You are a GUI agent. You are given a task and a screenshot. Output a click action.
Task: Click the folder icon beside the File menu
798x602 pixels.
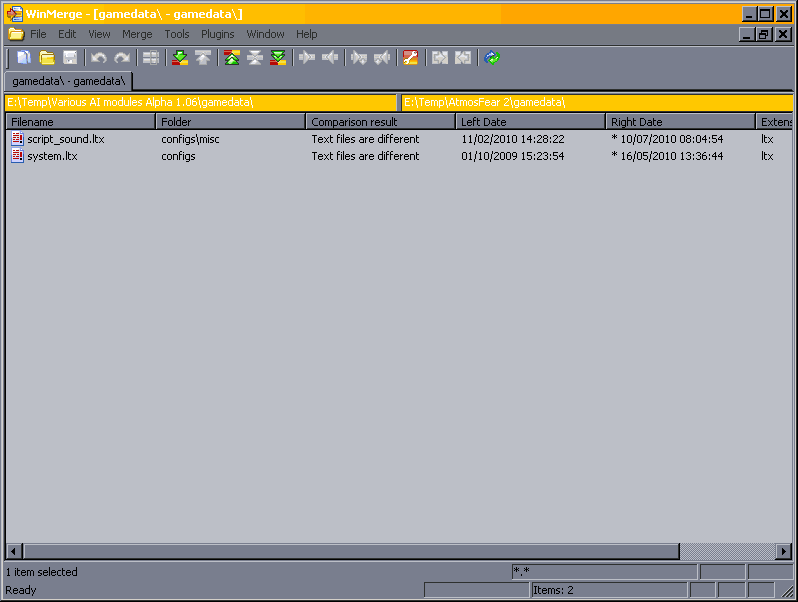[x=16, y=34]
